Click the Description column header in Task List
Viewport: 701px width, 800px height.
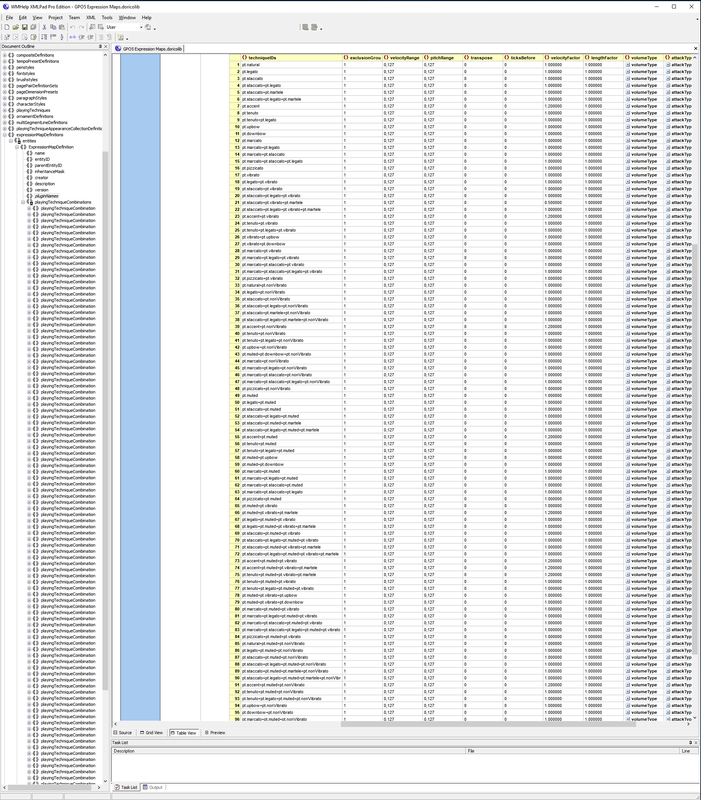pyautogui.click(x=288, y=751)
